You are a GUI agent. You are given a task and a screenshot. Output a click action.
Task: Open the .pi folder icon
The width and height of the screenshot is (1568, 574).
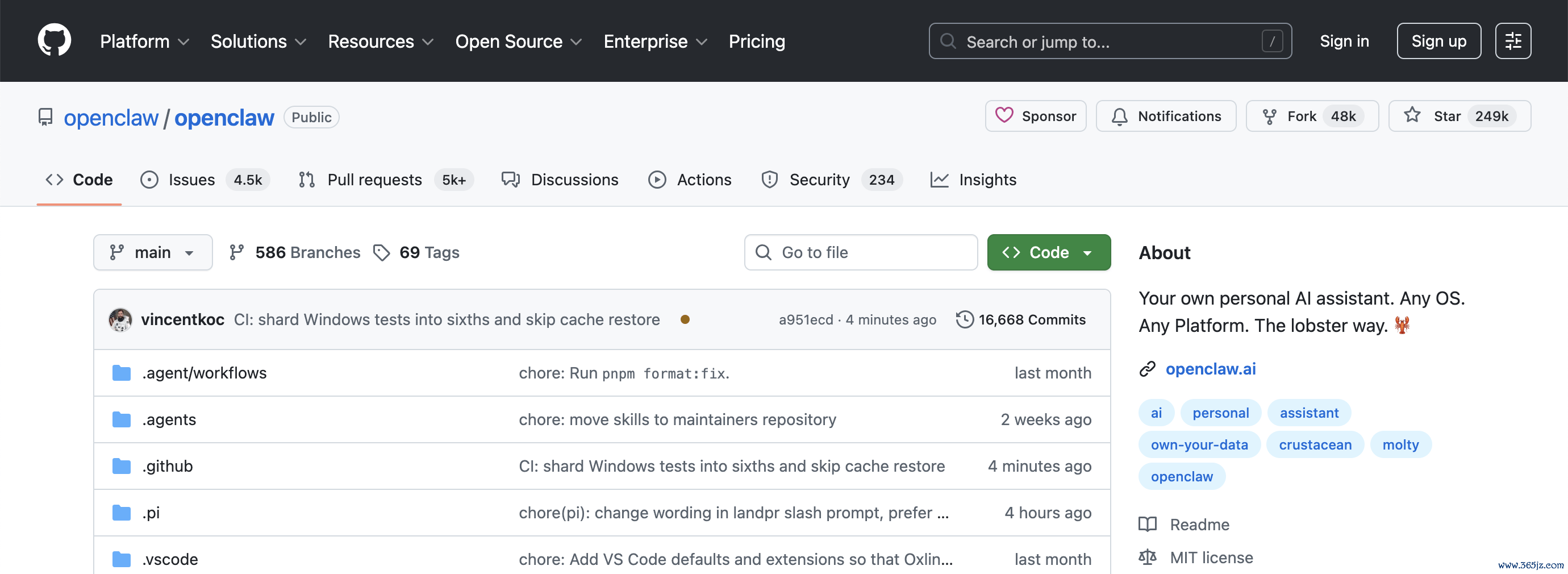[122, 513]
